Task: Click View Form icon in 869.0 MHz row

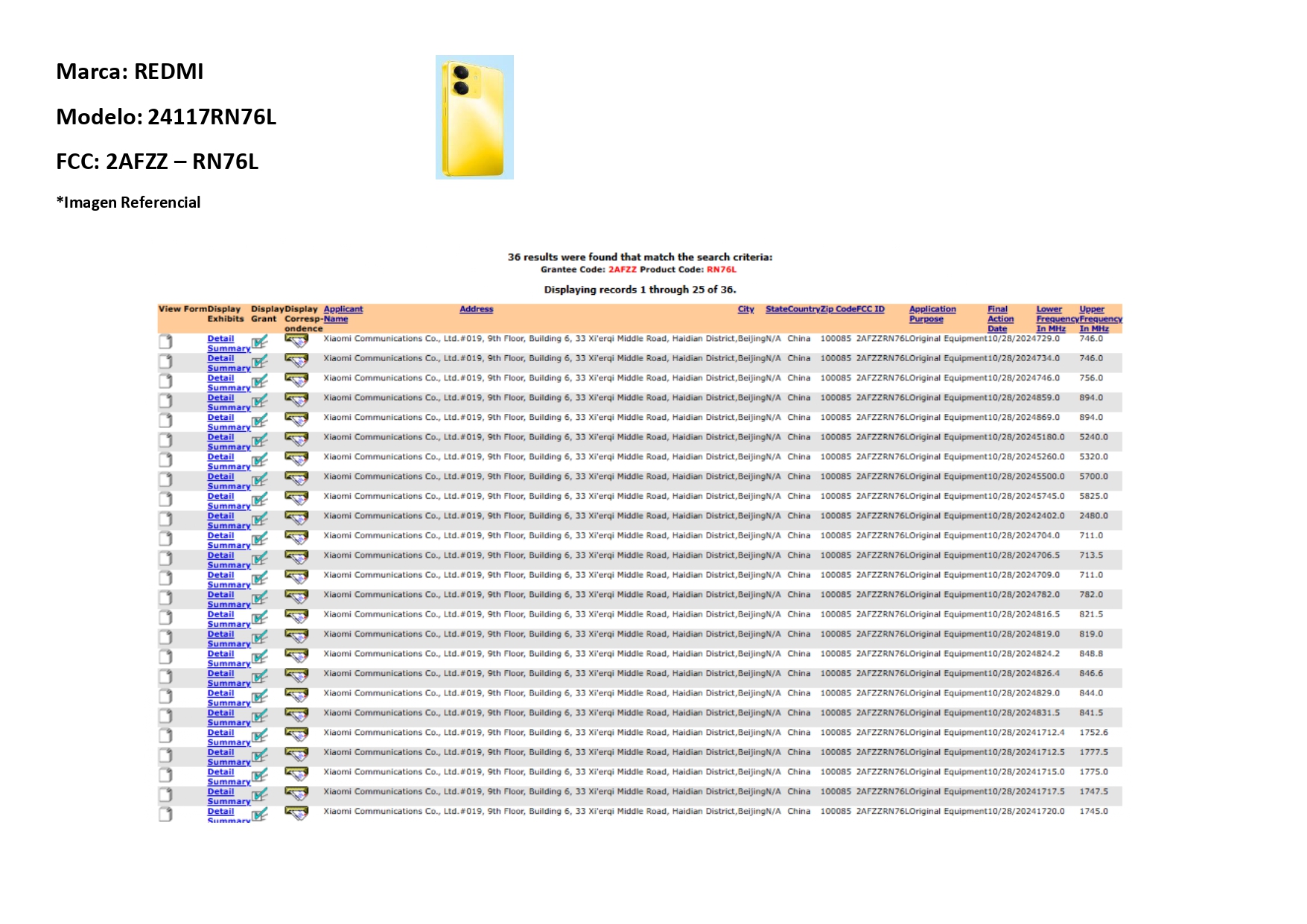Action: pyautogui.click(x=165, y=421)
